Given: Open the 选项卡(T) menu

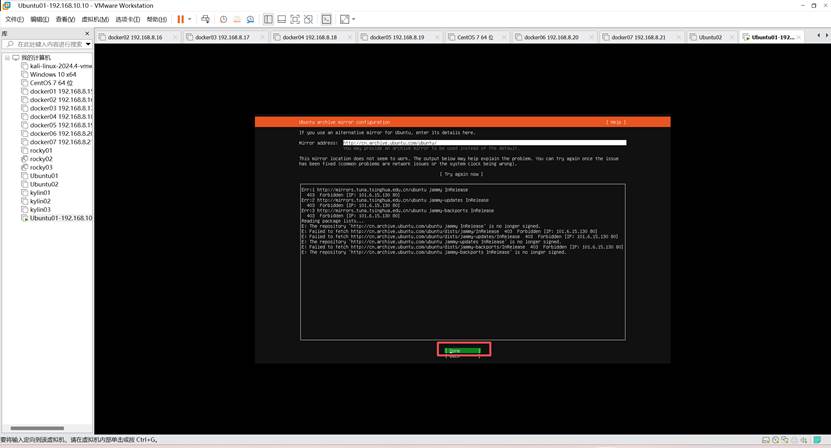Looking at the screenshot, I should (128, 20).
